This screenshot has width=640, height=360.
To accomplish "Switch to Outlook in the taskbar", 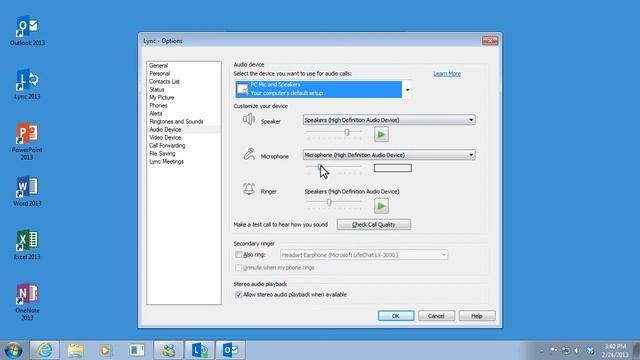I will [231, 350].
